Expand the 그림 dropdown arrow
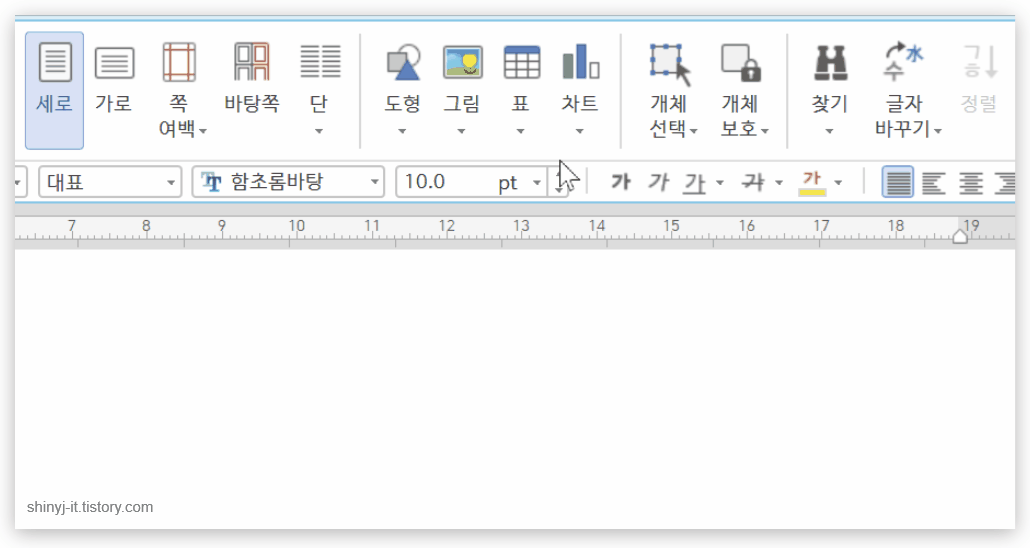Viewport: 1030px width, 548px height. 461,131
